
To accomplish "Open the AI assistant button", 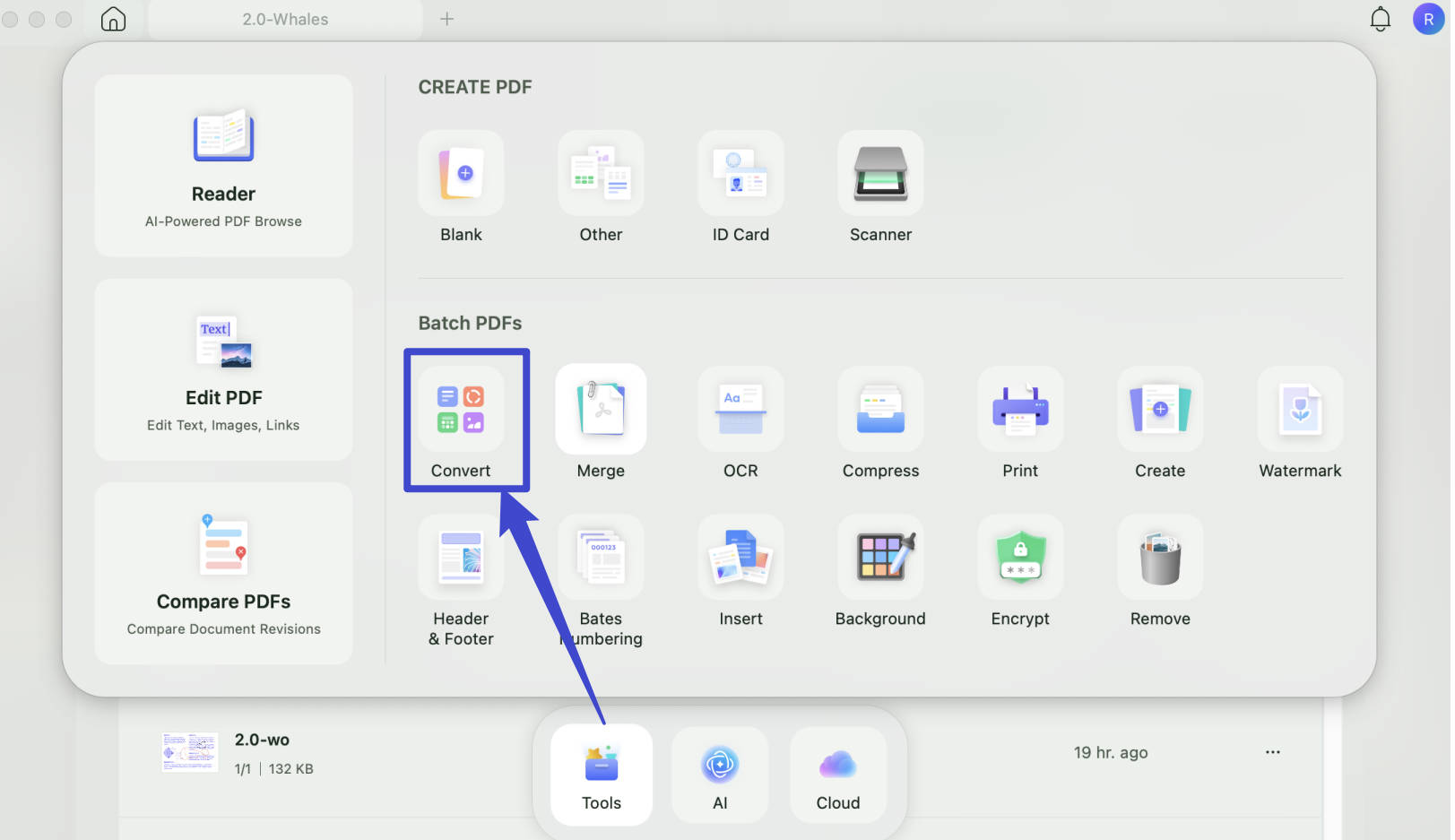I will pyautogui.click(x=720, y=775).
